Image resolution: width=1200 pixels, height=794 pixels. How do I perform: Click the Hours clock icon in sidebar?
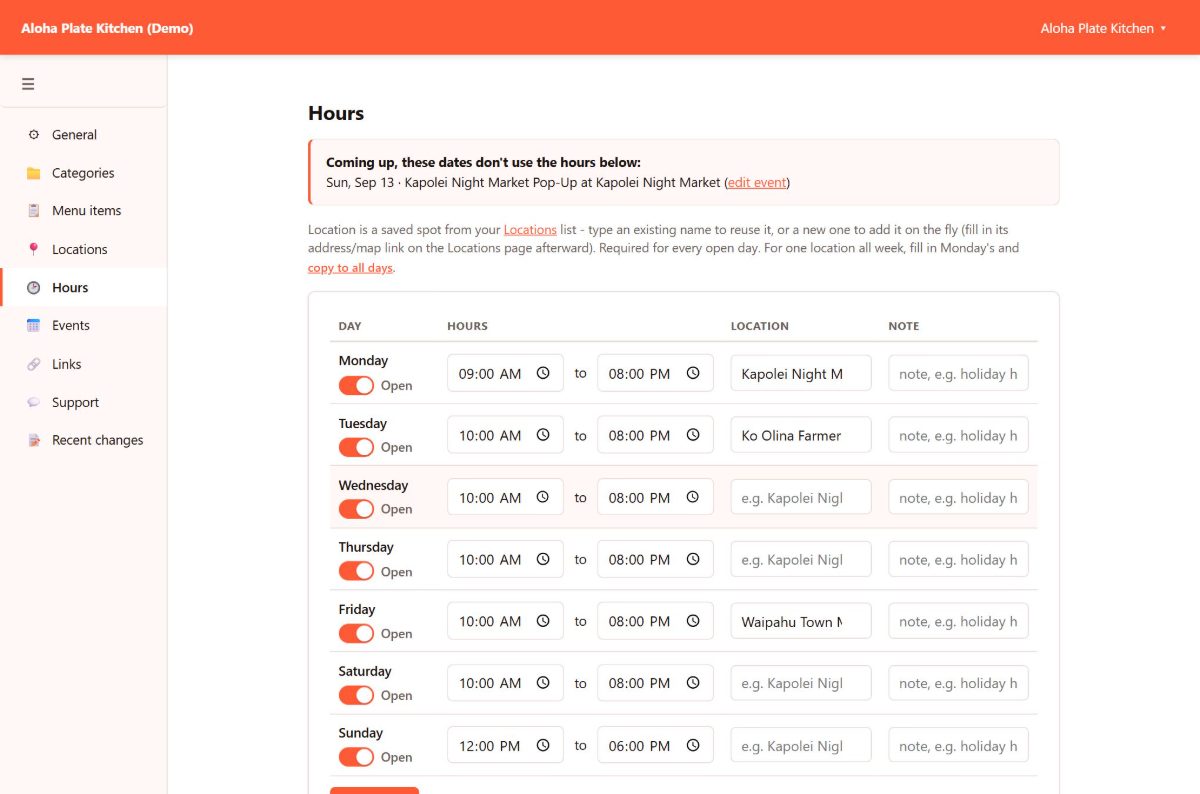pyautogui.click(x=34, y=288)
